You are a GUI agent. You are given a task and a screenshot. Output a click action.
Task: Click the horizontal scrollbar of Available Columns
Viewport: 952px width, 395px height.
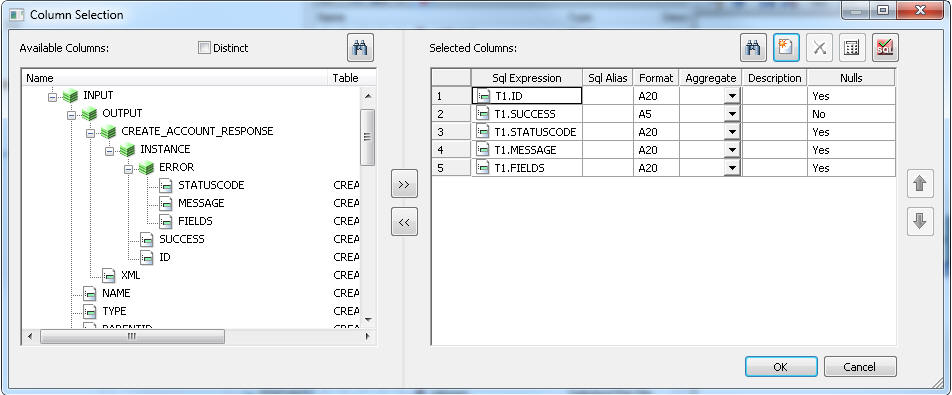195,337
